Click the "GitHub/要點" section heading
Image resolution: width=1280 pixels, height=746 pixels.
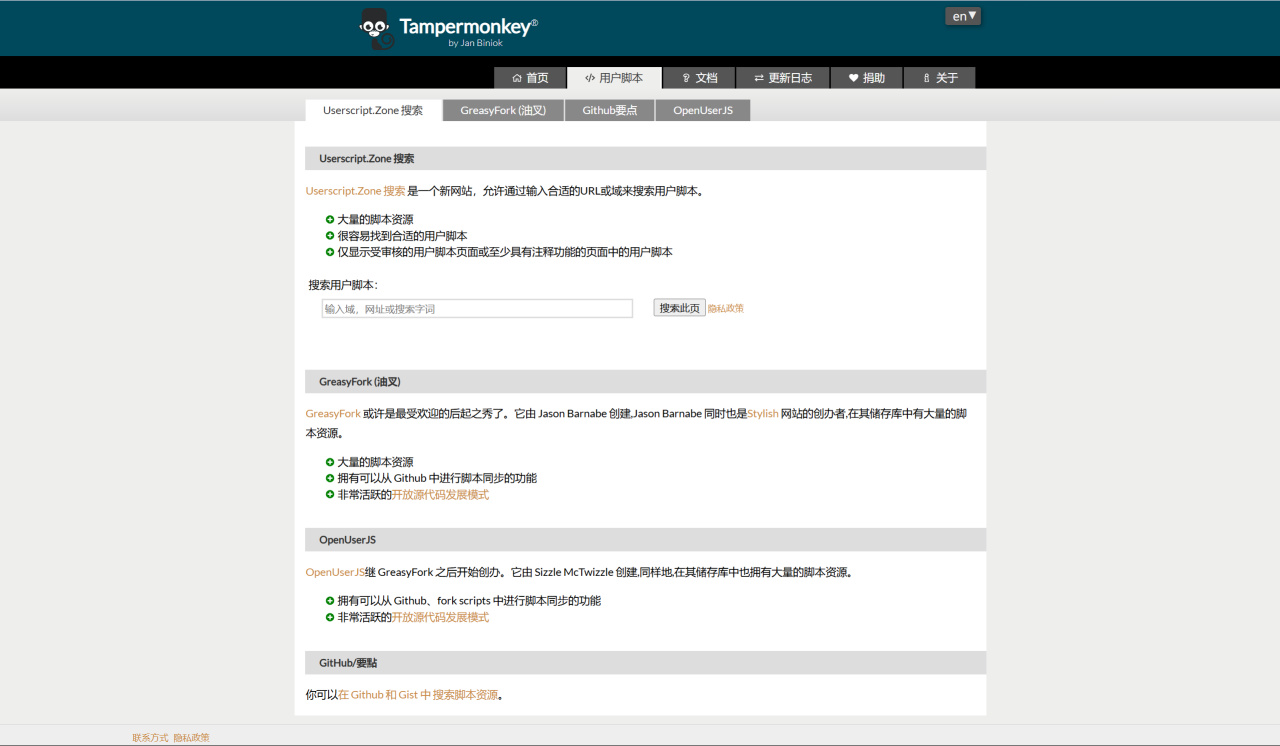[646, 663]
